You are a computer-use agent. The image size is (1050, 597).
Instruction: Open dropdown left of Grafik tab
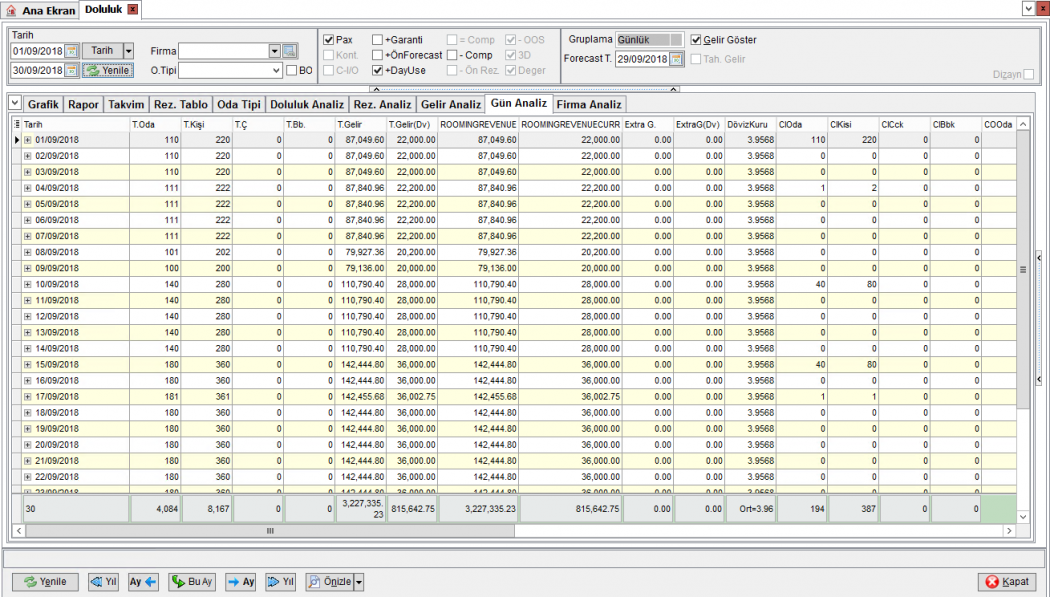click(15, 103)
